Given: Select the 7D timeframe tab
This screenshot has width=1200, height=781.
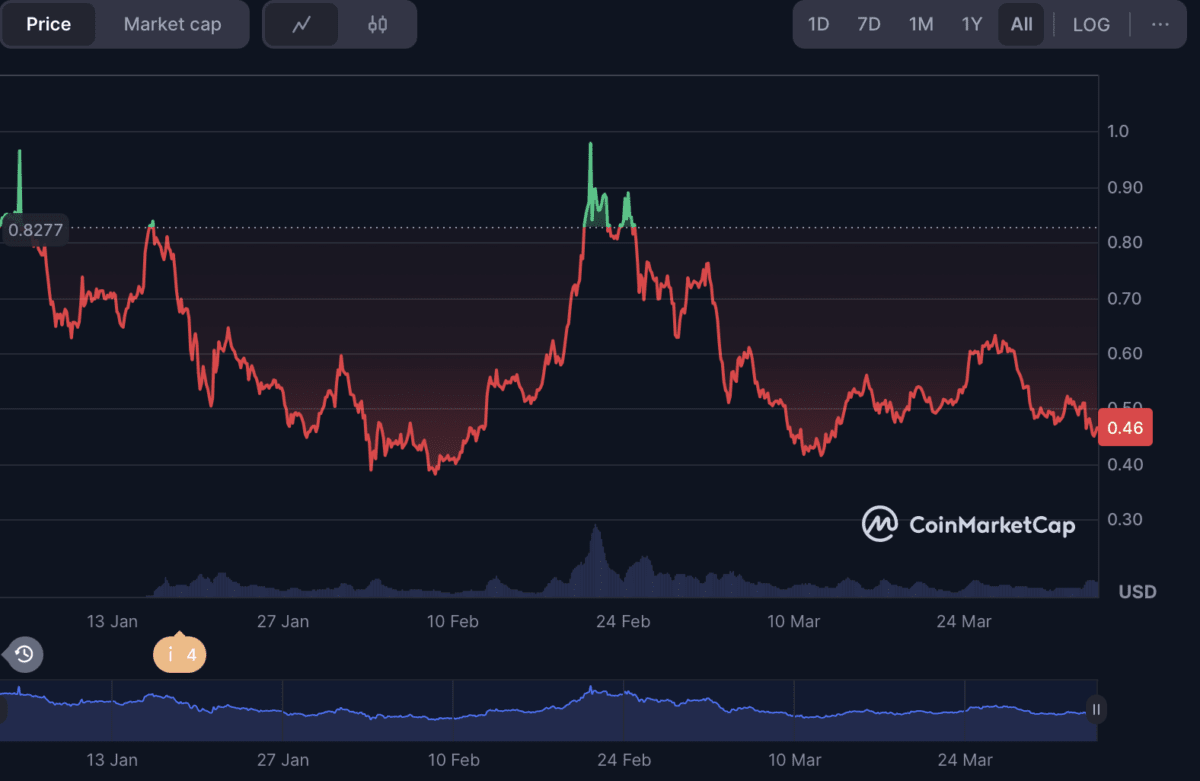Looking at the screenshot, I should [x=869, y=24].
